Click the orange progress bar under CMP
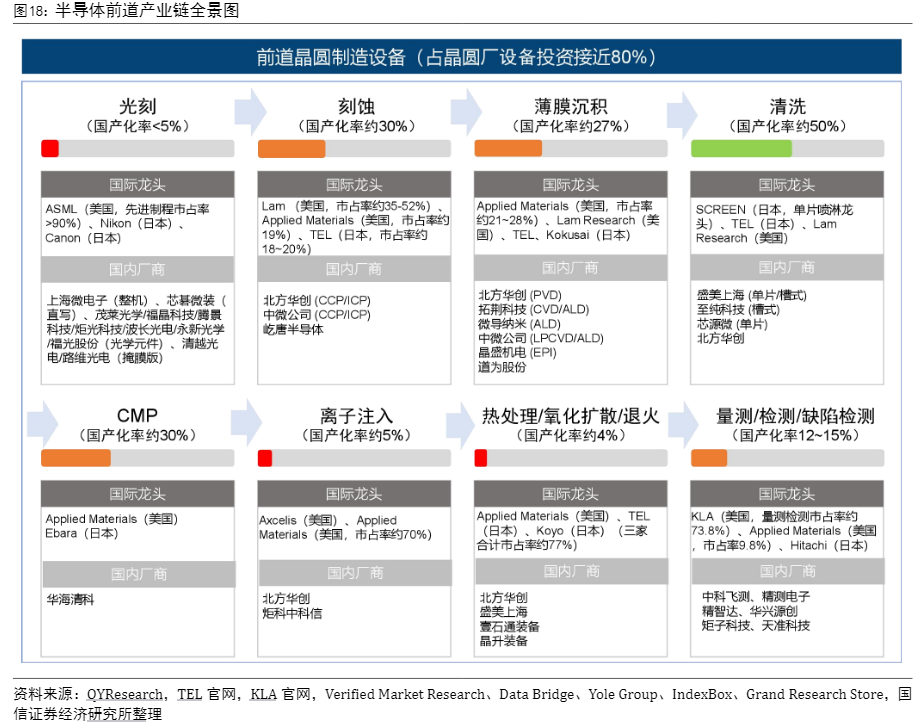Image resolution: width=922 pixels, height=728 pixels. click(x=76, y=458)
